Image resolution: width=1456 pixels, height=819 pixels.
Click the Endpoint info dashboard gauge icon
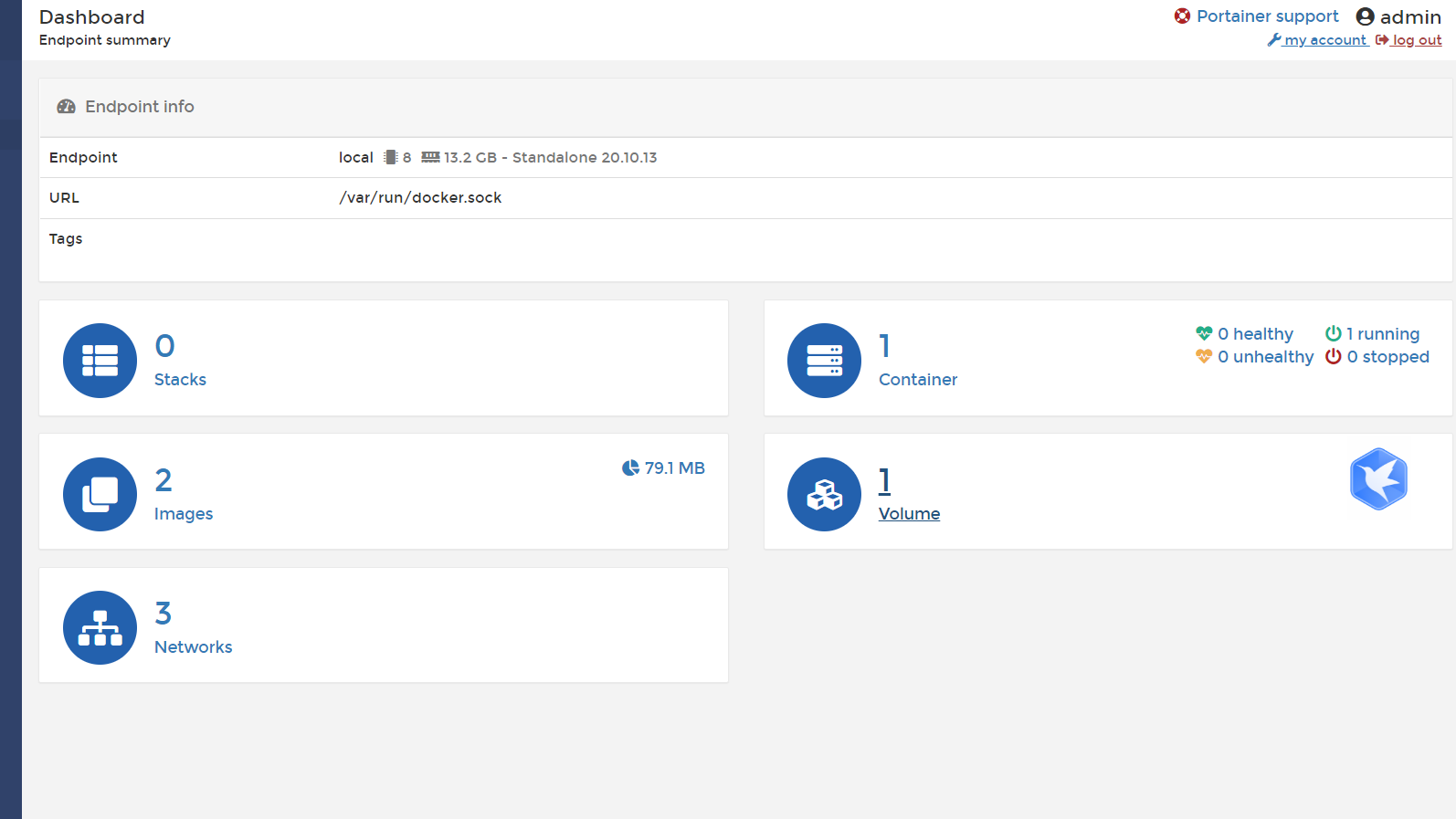click(66, 107)
